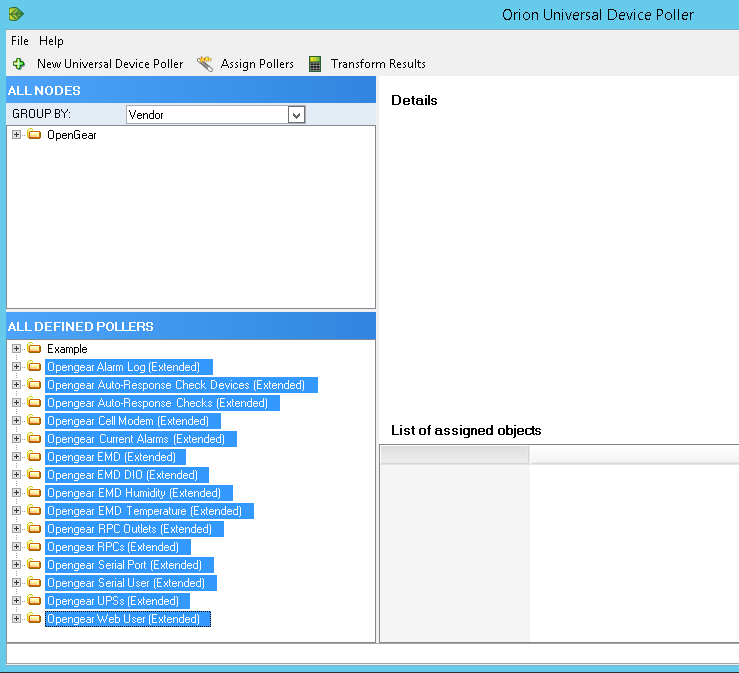
Task: Click folder icon for Opengear Current Alarms
Action: pyautogui.click(x=34, y=438)
